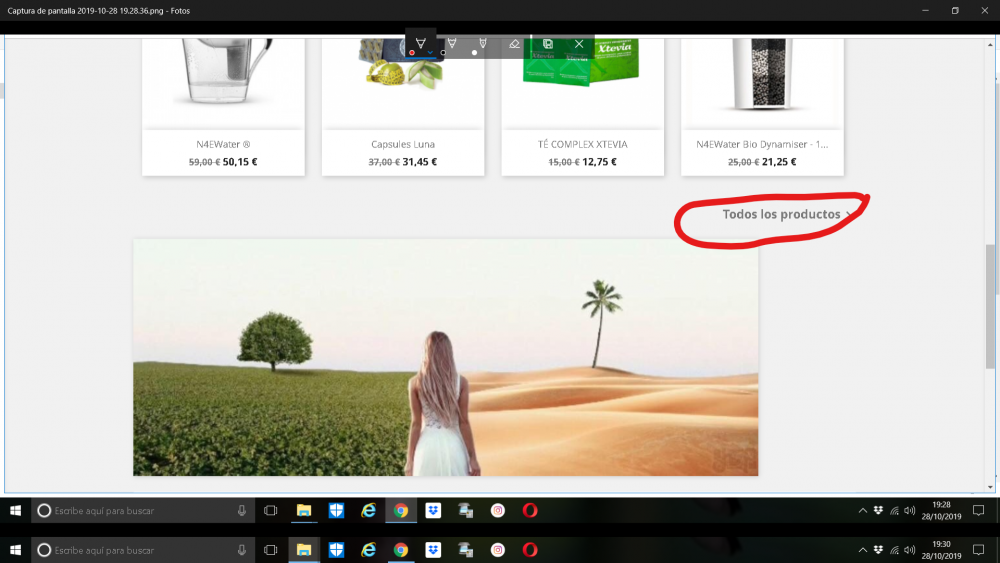Open File Explorer in the 19:30 taskbar

(x=304, y=550)
